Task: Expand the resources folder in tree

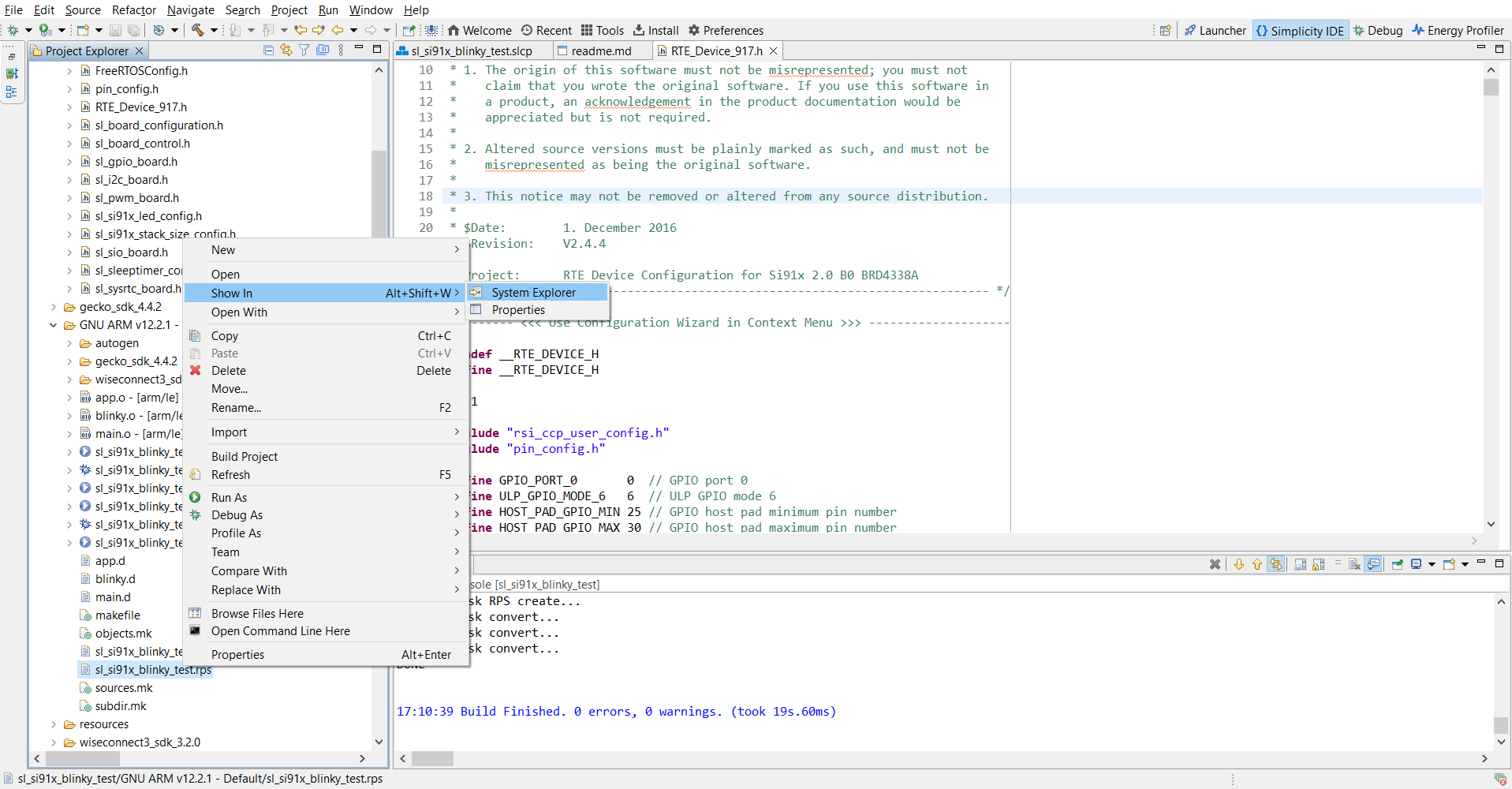Action: point(54,724)
